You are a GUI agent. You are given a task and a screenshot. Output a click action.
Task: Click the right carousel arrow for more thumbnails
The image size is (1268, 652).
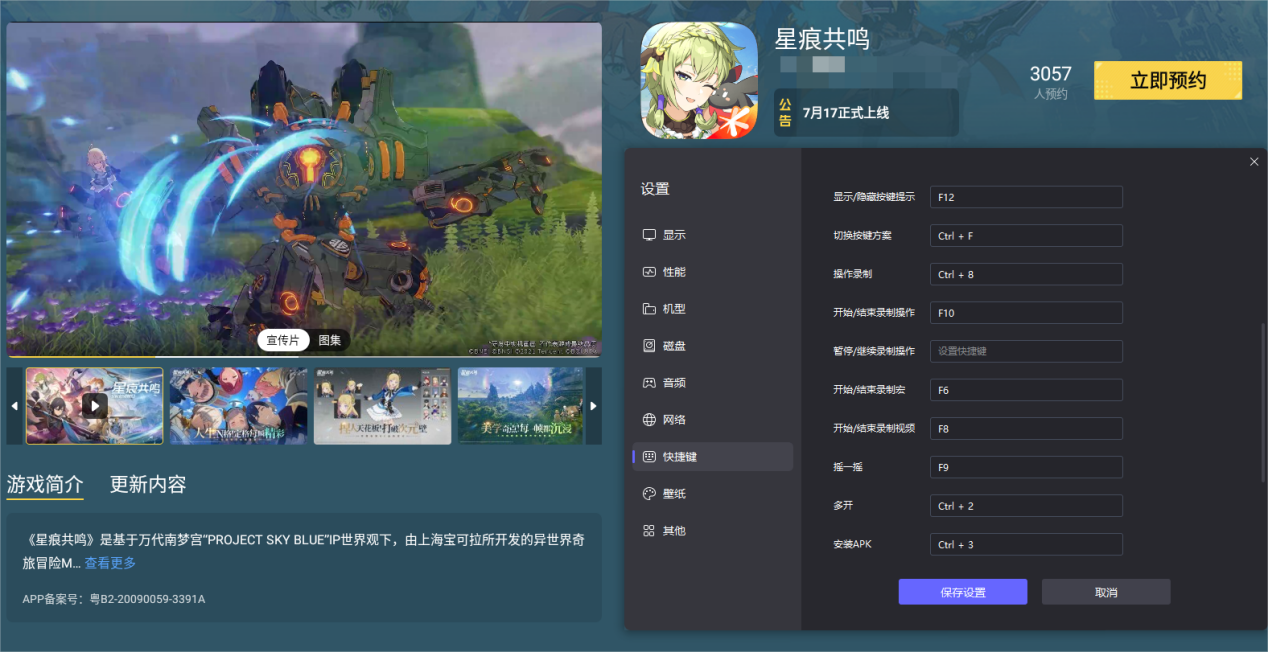click(592, 406)
